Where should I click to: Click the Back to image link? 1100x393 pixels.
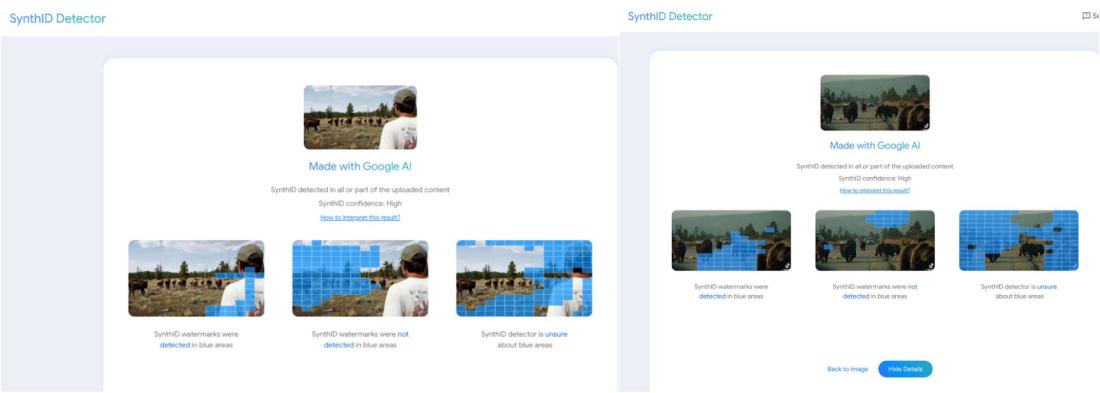(x=847, y=369)
